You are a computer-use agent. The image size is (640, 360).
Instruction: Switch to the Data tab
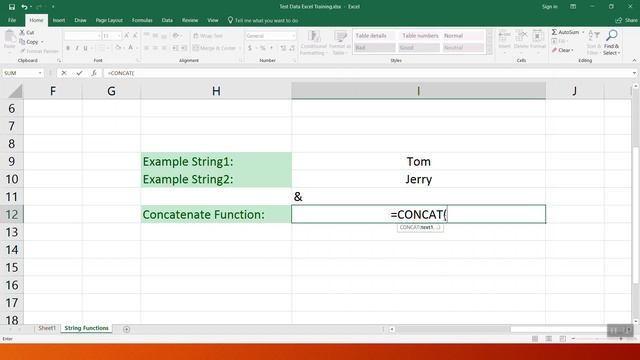point(167,20)
